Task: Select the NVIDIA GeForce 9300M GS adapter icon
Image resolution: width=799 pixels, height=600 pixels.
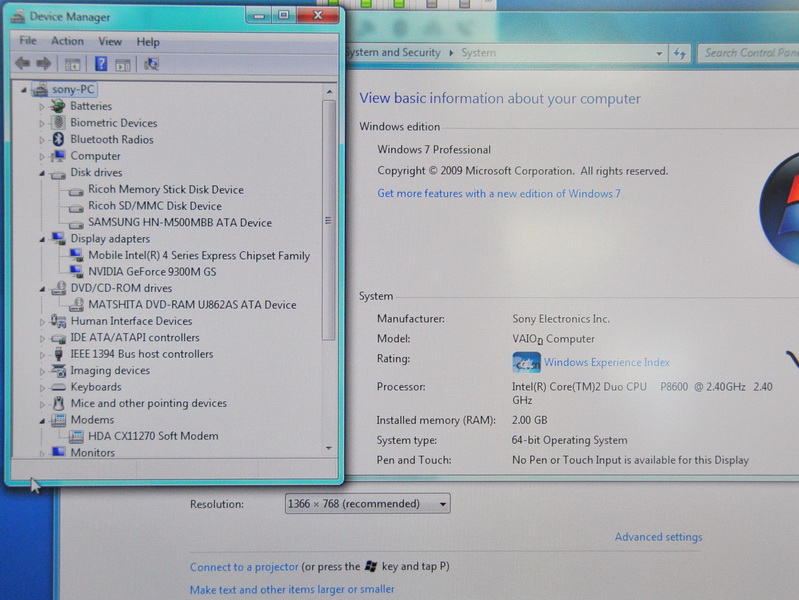Action: coord(76,271)
